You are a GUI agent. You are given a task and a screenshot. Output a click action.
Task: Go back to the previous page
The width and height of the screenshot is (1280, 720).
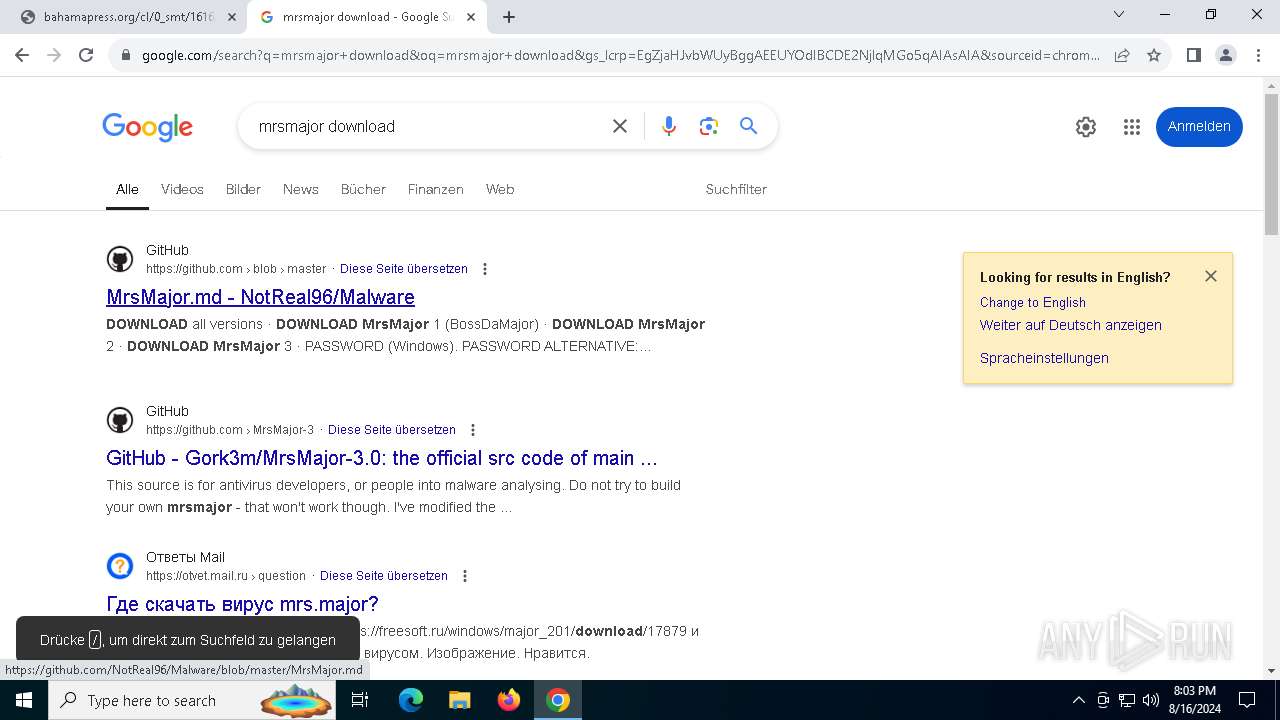22,55
